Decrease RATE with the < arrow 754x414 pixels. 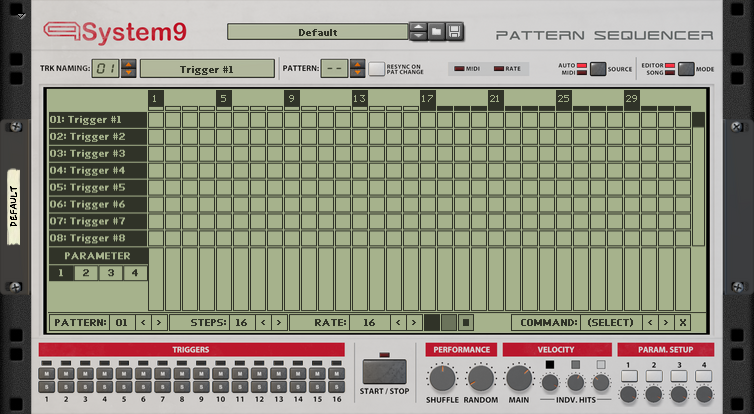pos(398,323)
